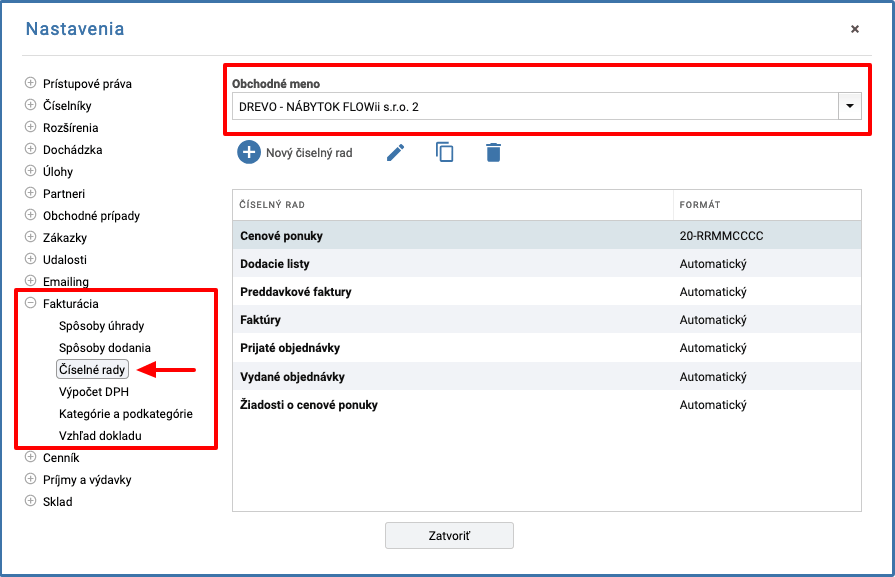Expand the Cenník plus icon
The width and height of the screenshot is (895, 577).
(31, 457)
